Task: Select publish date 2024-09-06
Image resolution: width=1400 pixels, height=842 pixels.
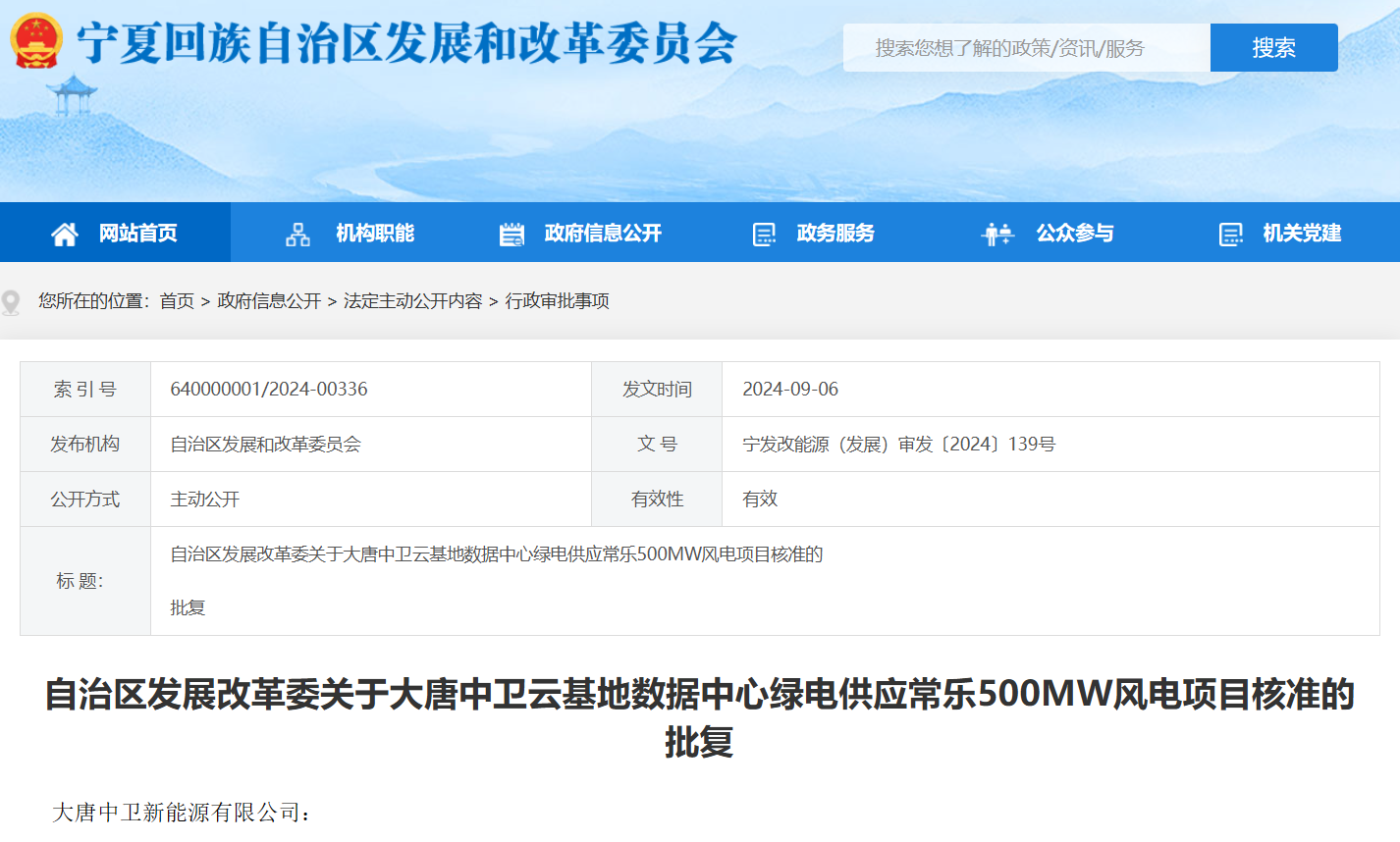Action: (x=790, y=389)
